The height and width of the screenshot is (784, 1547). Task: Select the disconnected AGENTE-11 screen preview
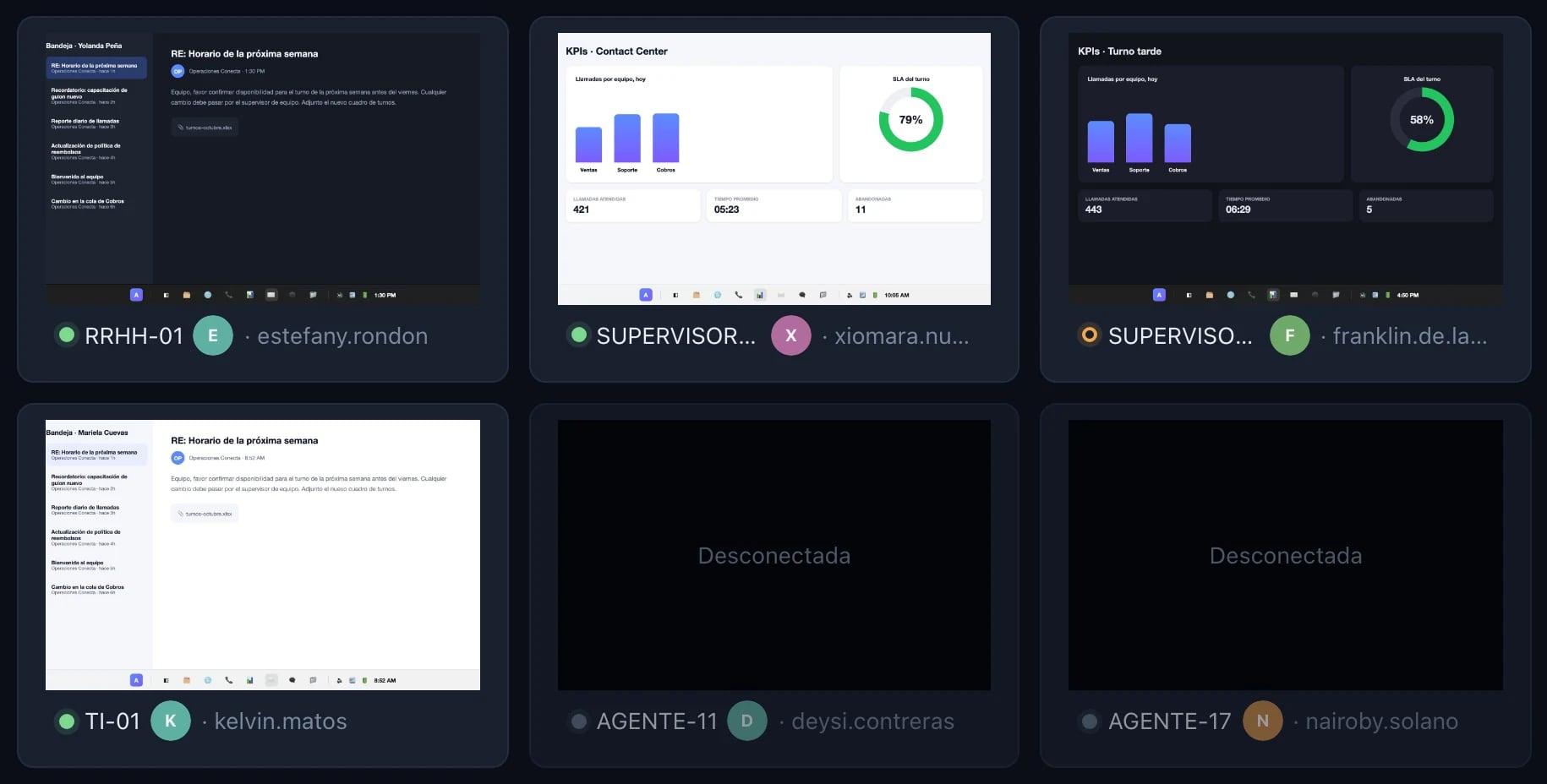[x=774, y=555]
